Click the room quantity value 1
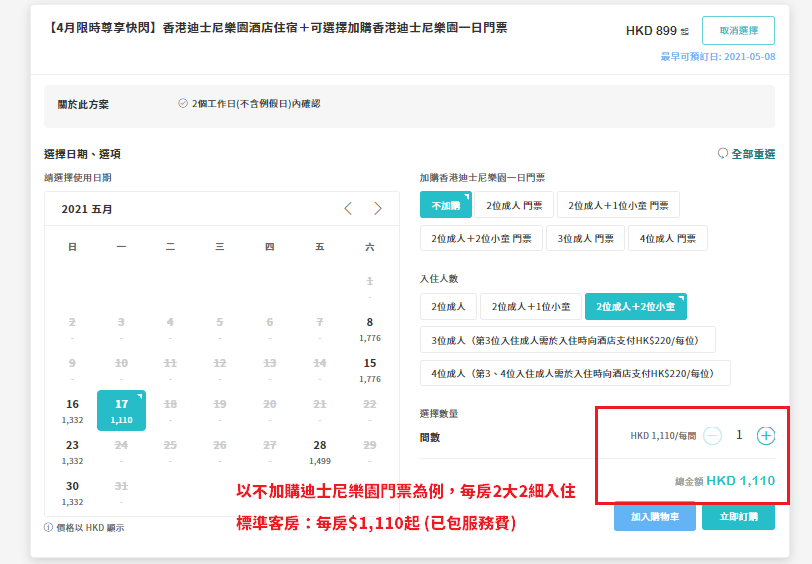The image size is (812, 564). 739,435
